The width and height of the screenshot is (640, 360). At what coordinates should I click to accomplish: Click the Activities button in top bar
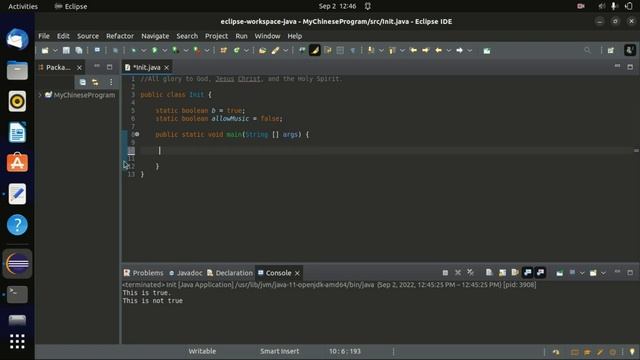(x=23, y=6)
